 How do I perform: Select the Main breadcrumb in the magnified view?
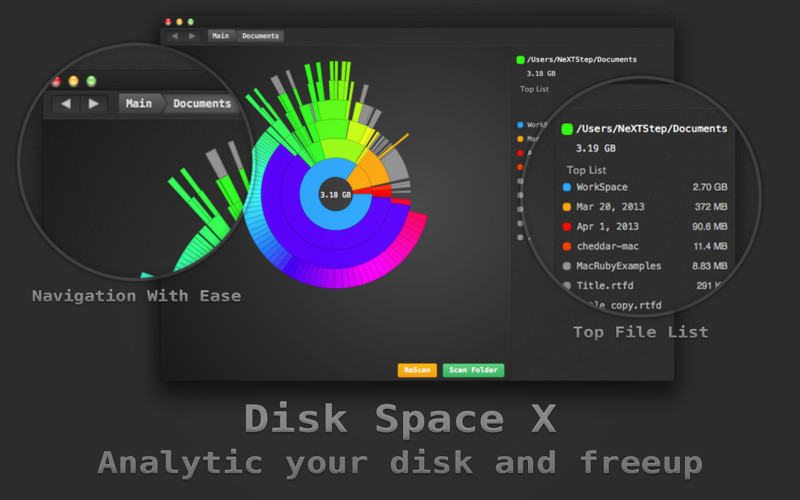coord(139,103)
